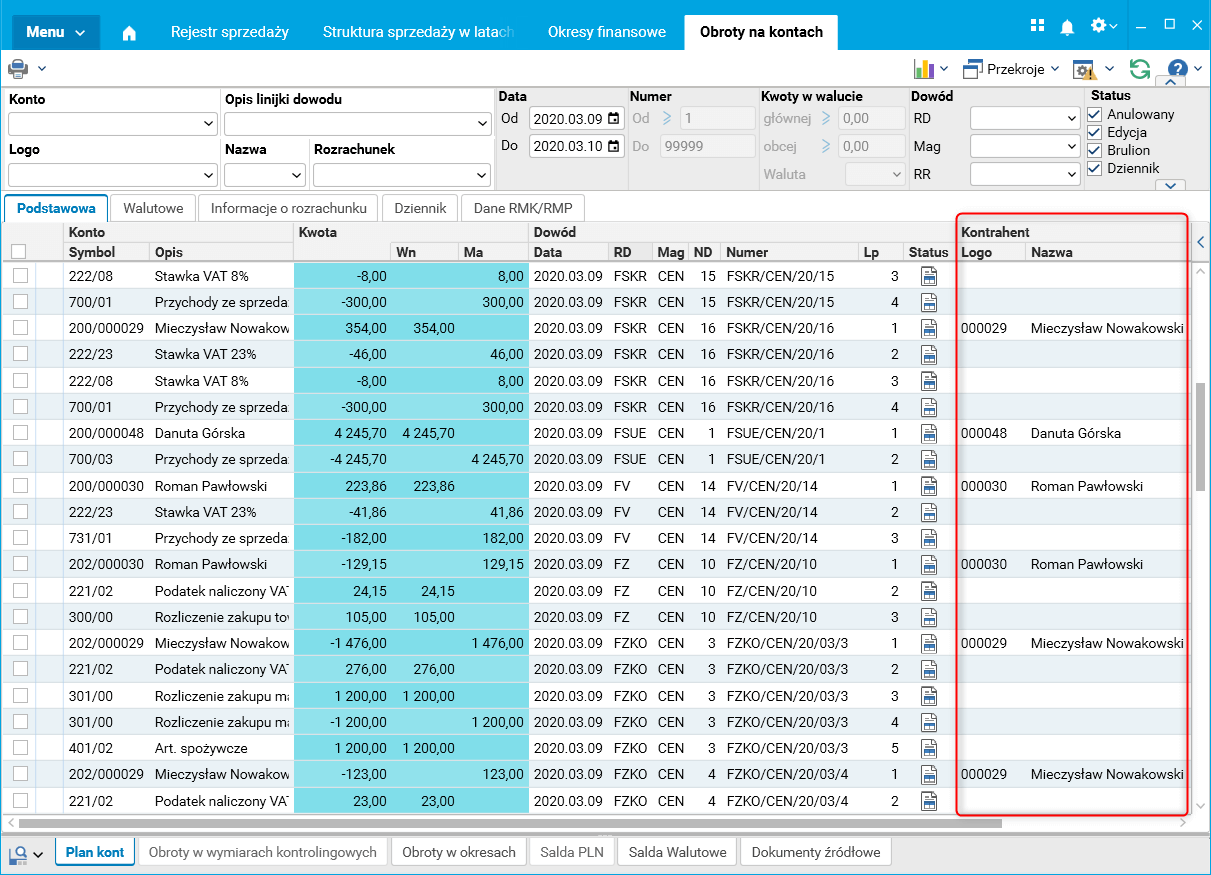Open the blue help question icon
The image size is (1211, 875).
pyautogui.click(x=1177, y=69)
